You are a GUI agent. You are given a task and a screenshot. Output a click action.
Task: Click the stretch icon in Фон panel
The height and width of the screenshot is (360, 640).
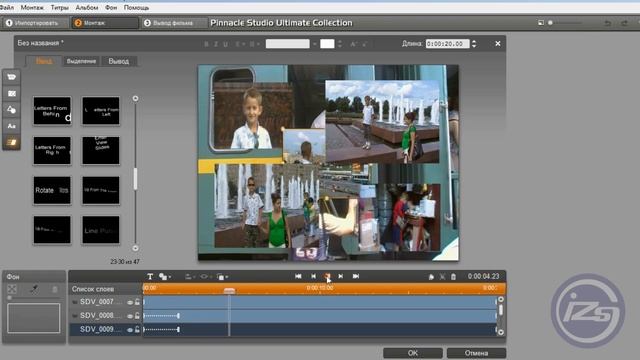point(12,289)
